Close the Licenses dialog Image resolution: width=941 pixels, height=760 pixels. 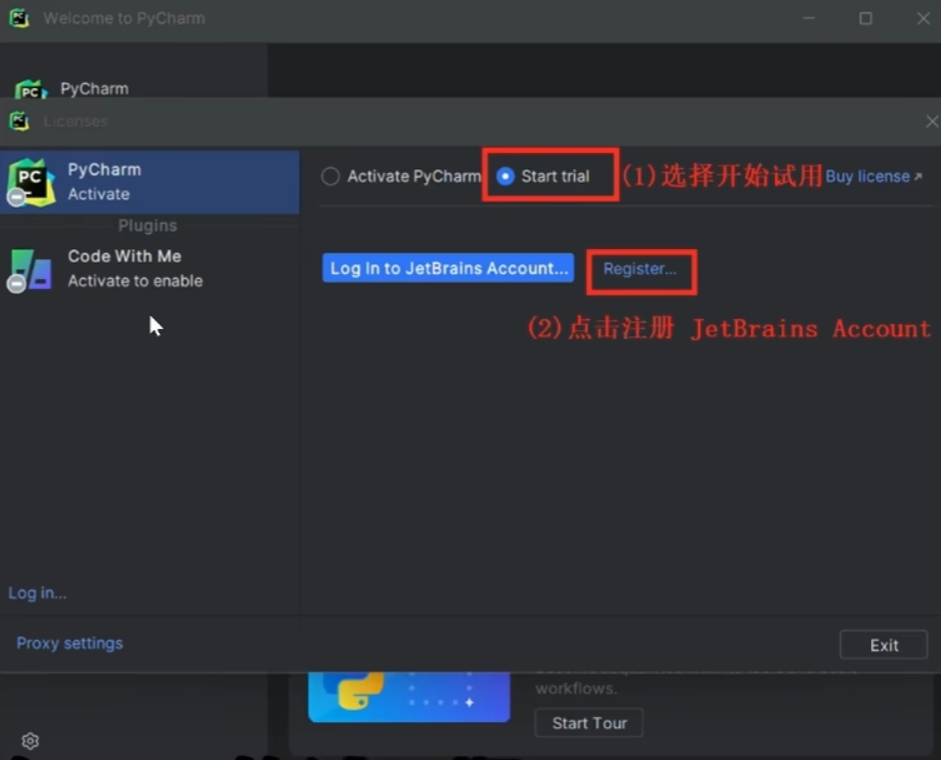click(x=930, y=121)
